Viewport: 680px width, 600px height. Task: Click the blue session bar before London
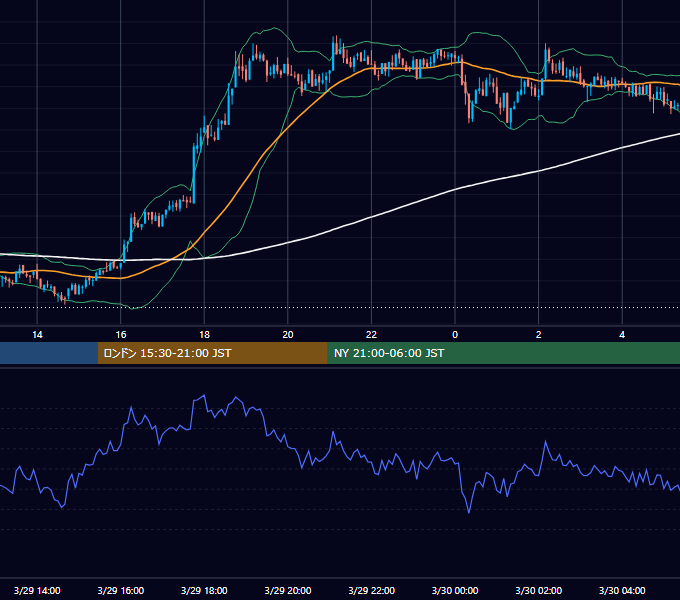point(49,353)
